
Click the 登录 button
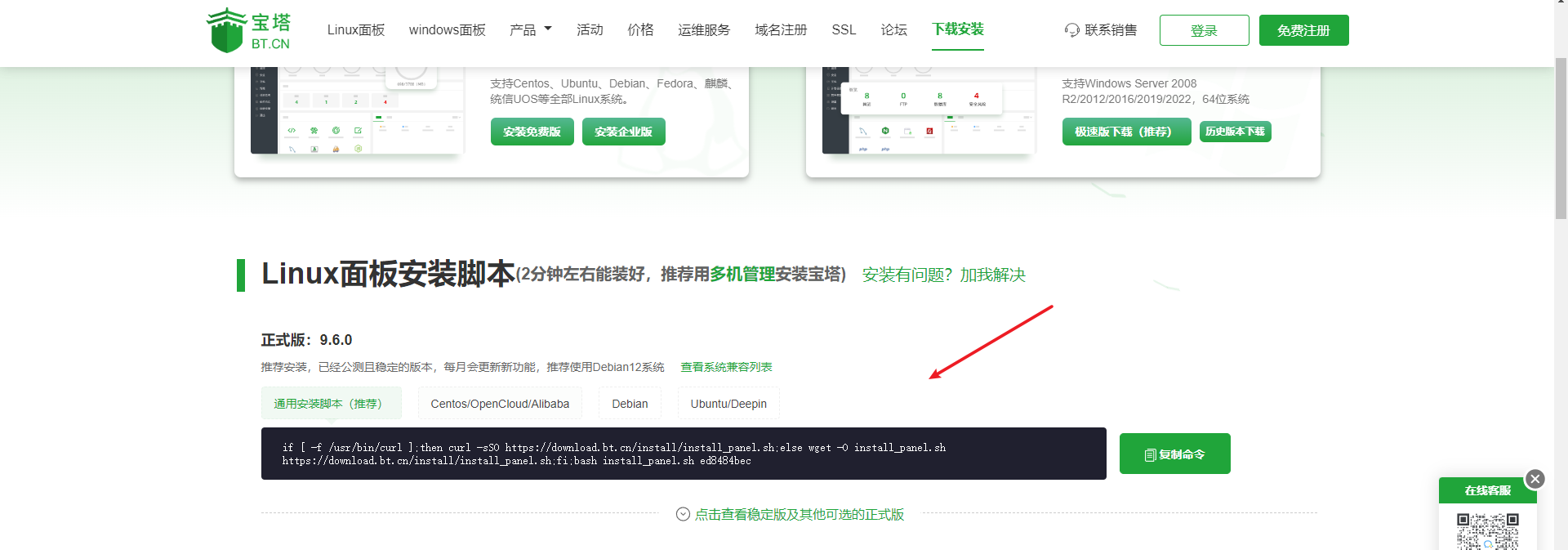click(x=1205, y=30)
